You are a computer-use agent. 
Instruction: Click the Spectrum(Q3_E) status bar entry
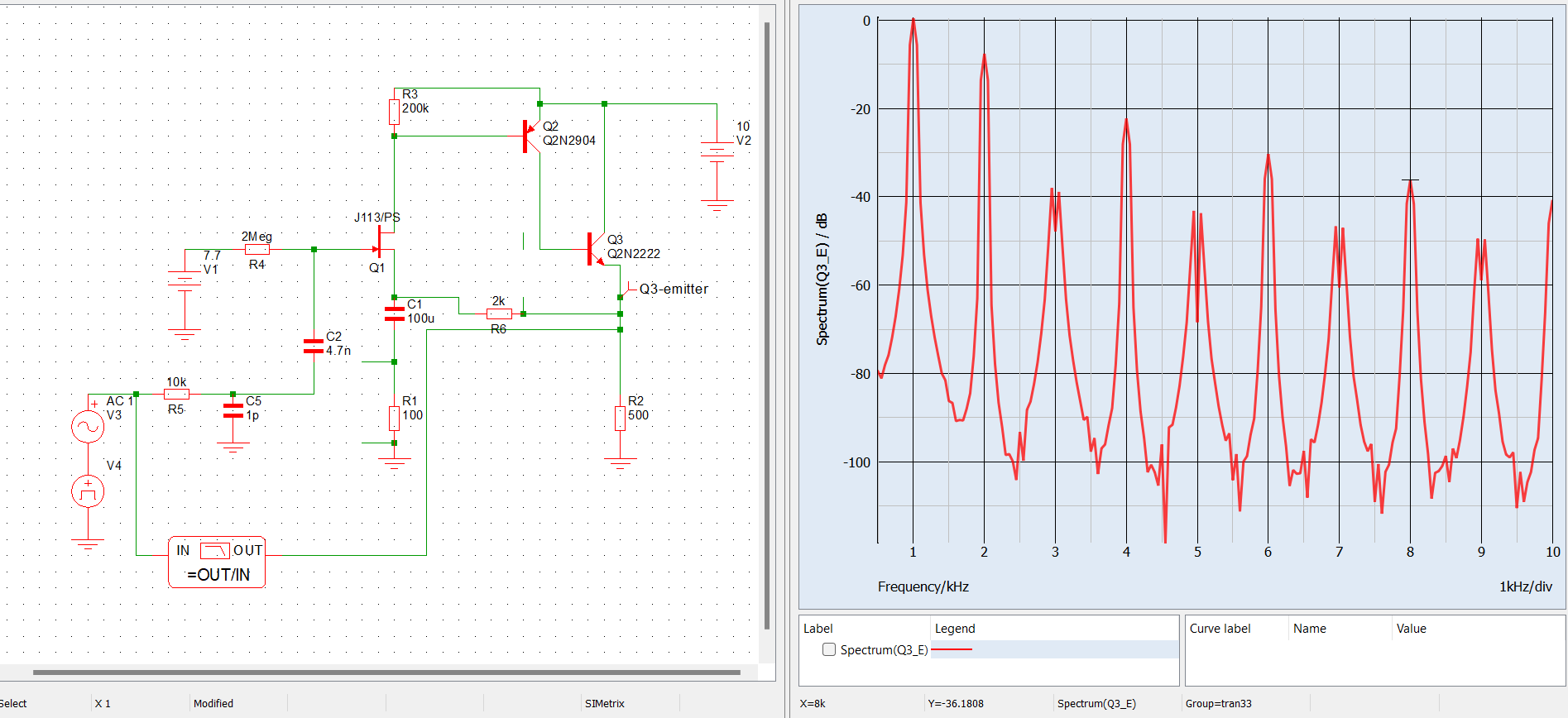[1096, 704]
